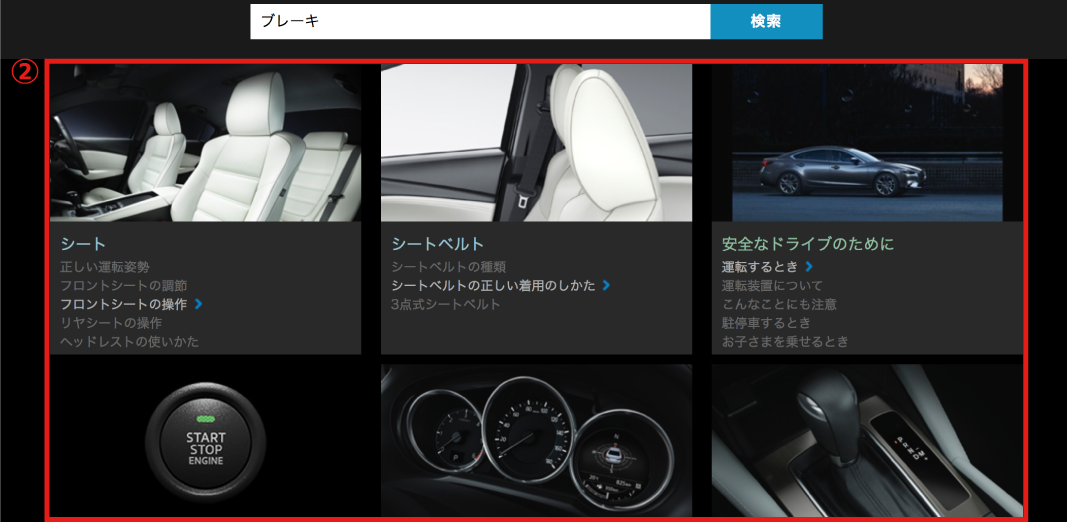
Task: Open the instrument cluster gauges thumbnail
Action: click(536, 440)
